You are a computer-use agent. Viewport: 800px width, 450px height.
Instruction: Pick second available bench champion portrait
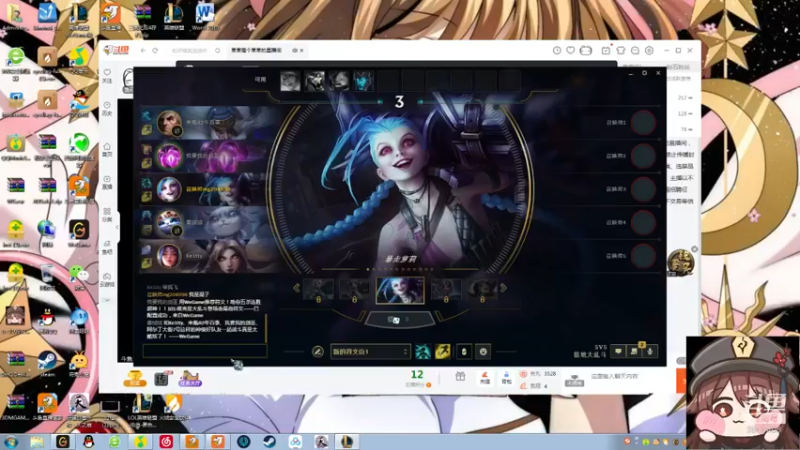click(x=314, y=81)
